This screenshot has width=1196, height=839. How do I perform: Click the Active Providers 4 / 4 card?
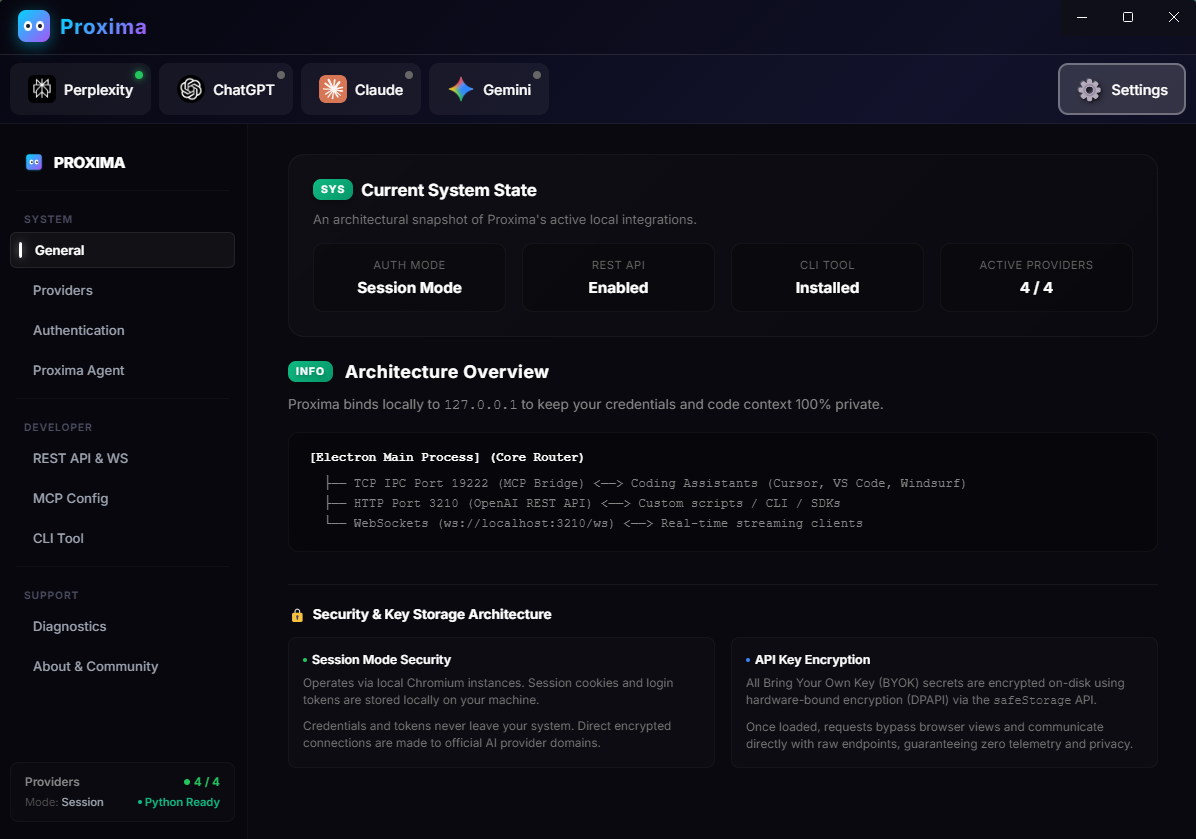[x=1037, y=277]
